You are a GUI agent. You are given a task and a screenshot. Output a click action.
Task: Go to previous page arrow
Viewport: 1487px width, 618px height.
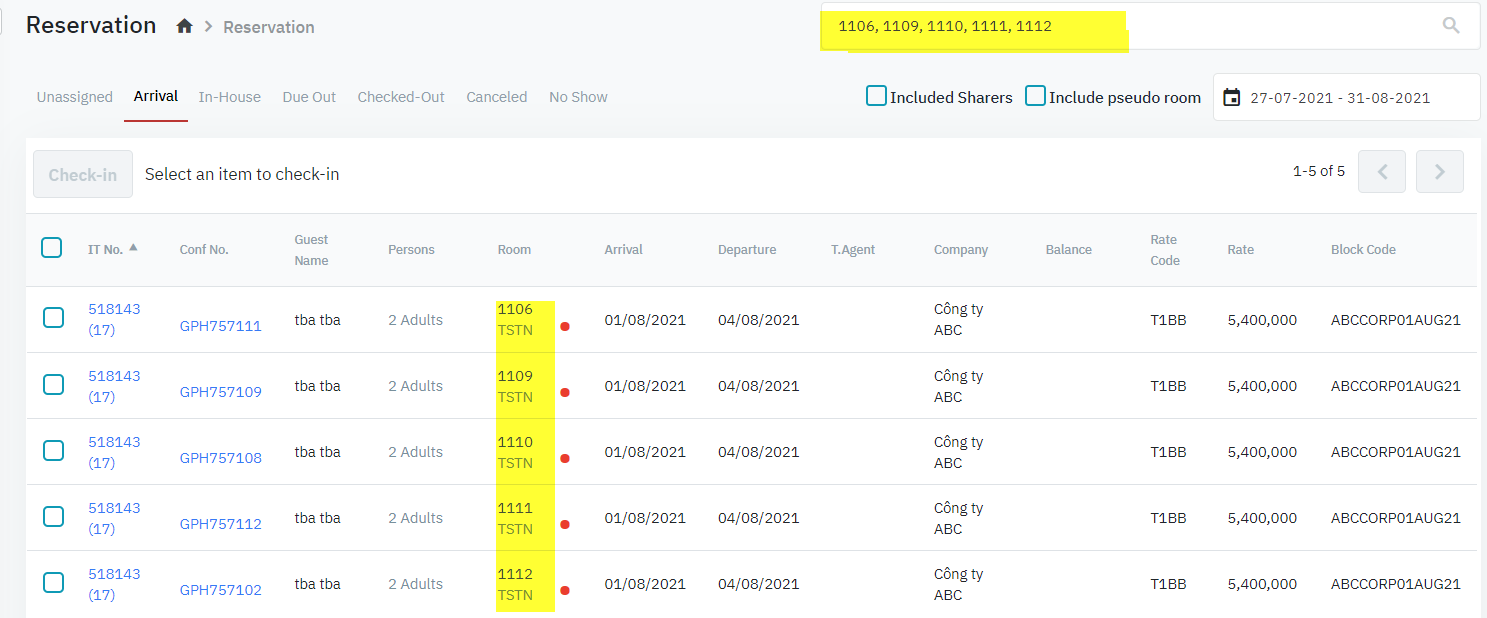coord(1382,172)
